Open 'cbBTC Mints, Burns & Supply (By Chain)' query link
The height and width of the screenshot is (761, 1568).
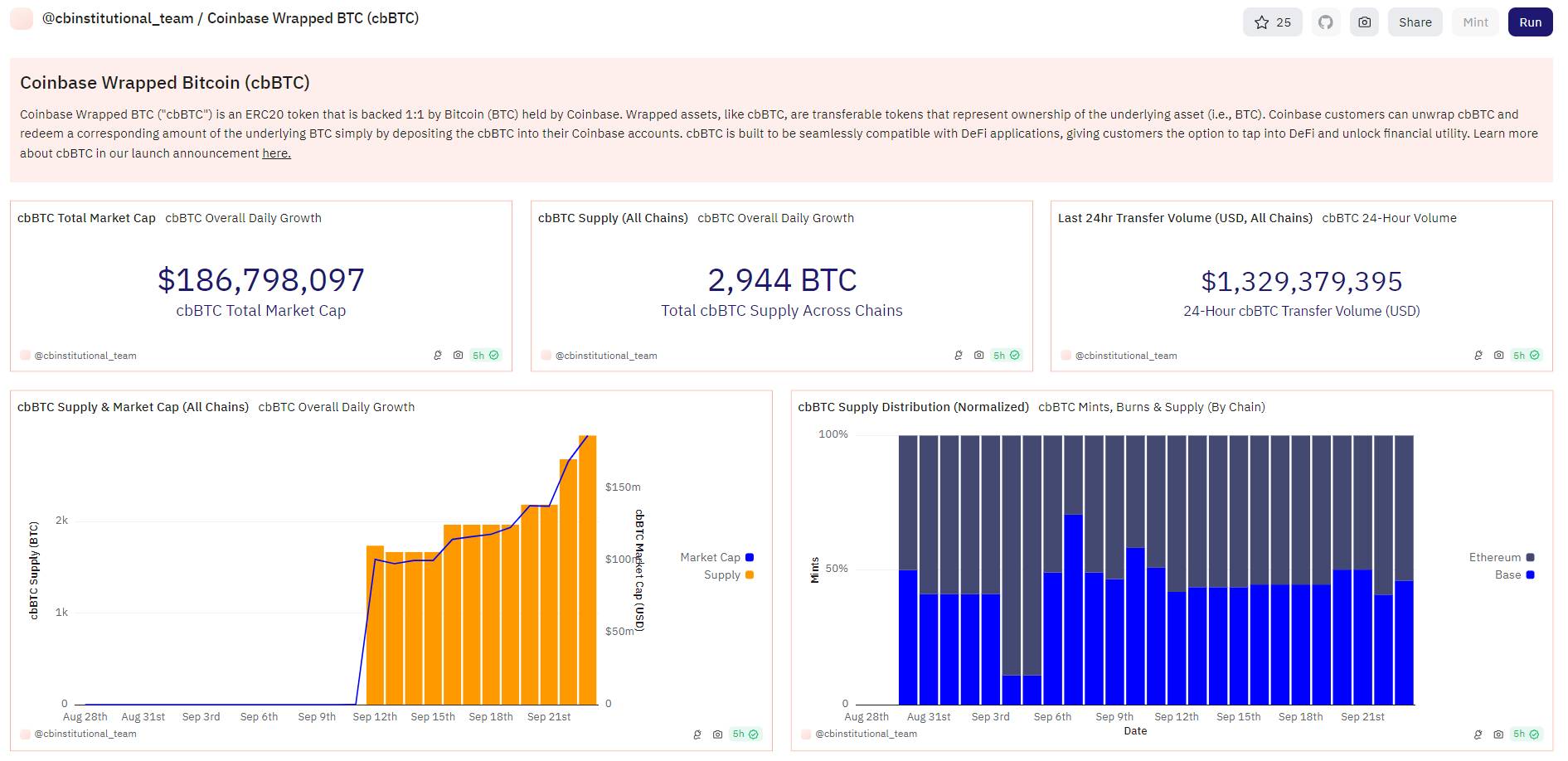click(x=1152, y=407)
